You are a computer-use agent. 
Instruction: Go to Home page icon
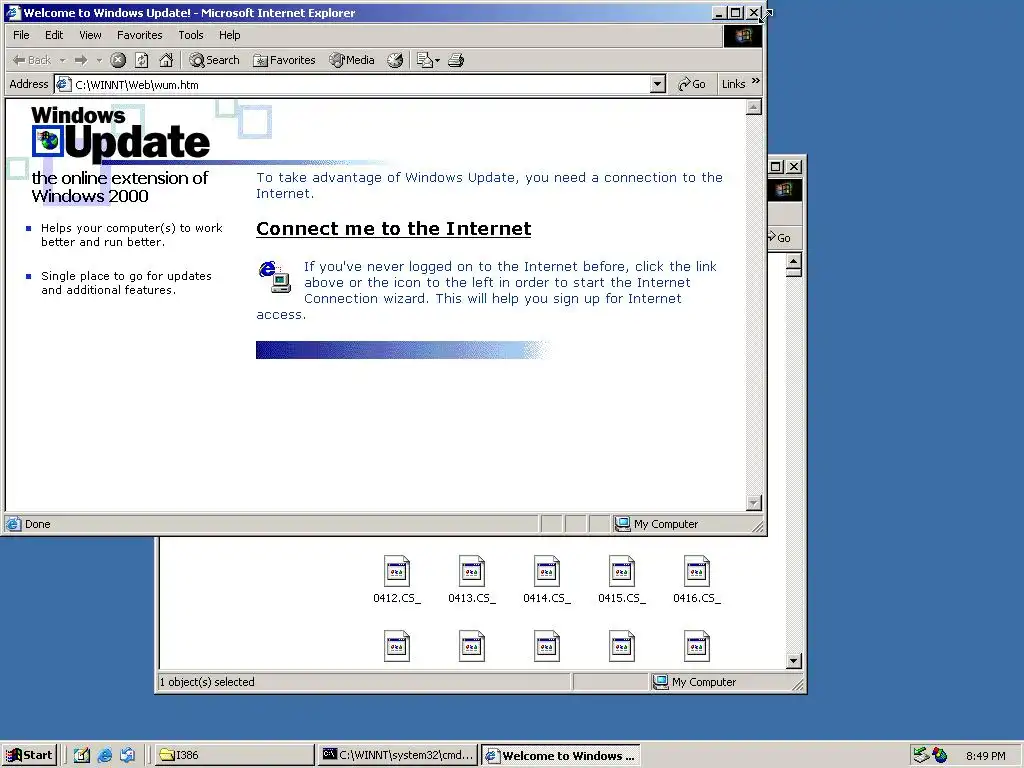[x=167, y=60]
